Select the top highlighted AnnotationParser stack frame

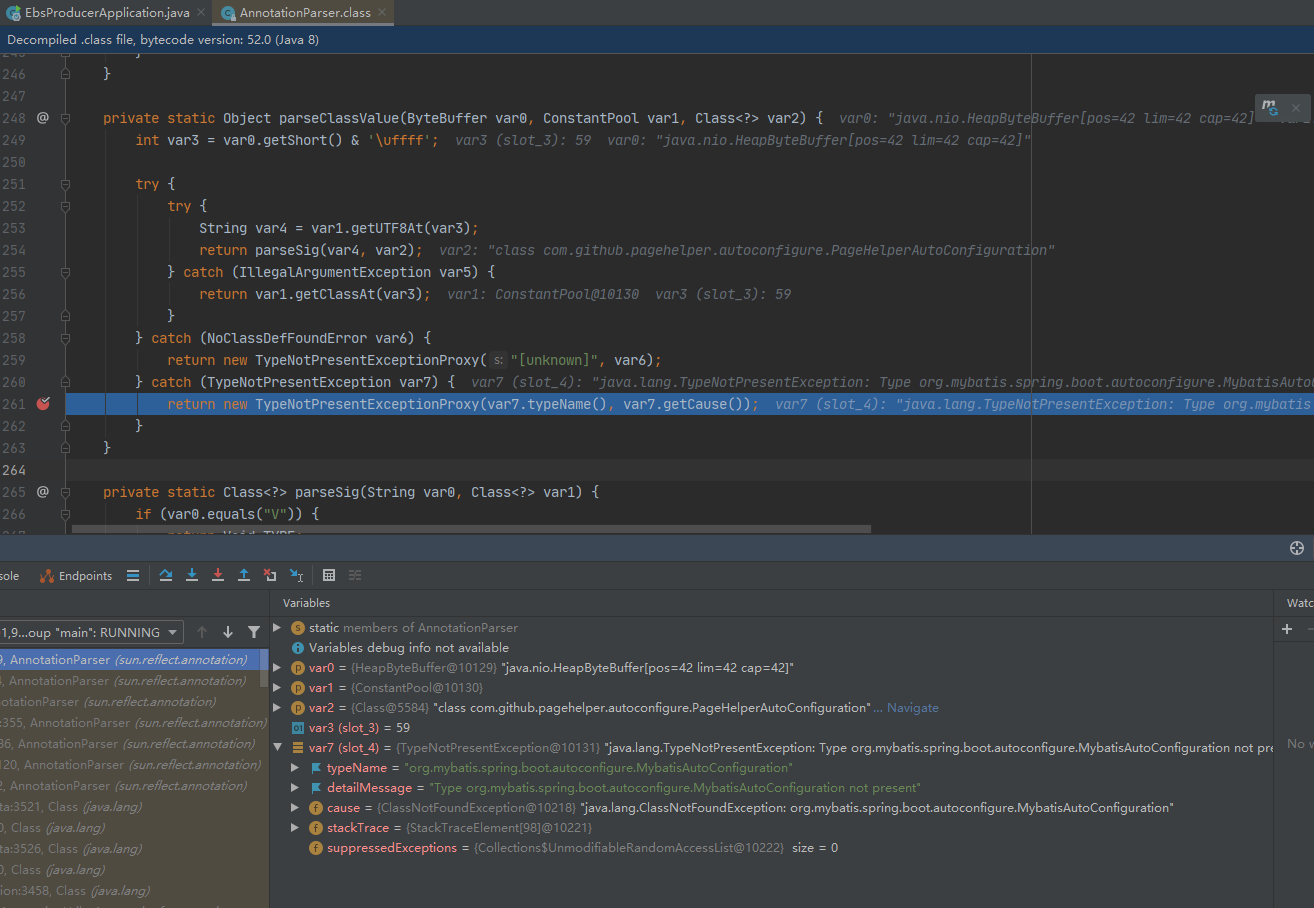pos(129,660)
